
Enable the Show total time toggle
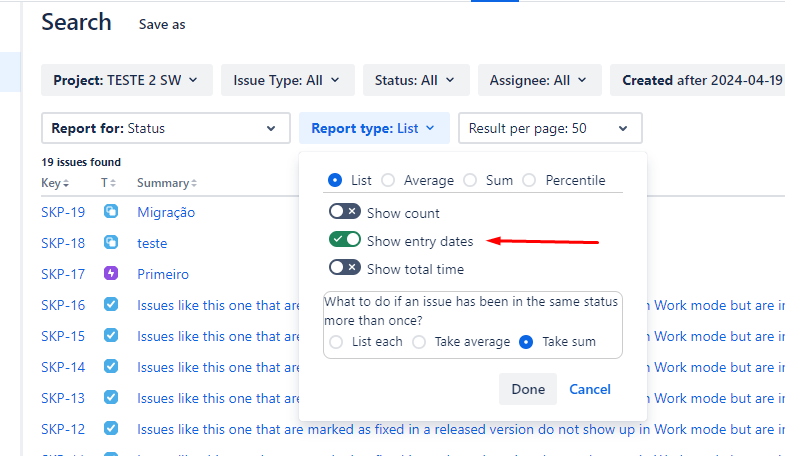(344, 268)
